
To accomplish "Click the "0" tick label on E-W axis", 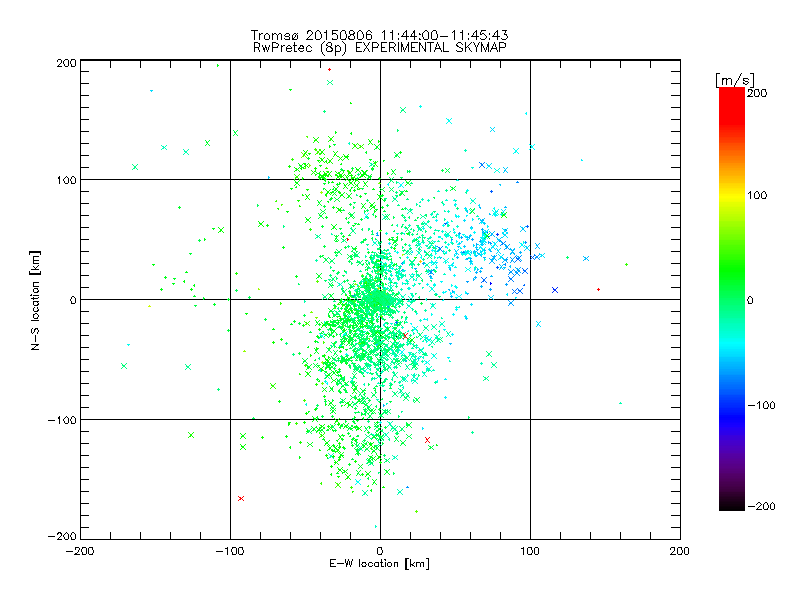I will point(380,551).
